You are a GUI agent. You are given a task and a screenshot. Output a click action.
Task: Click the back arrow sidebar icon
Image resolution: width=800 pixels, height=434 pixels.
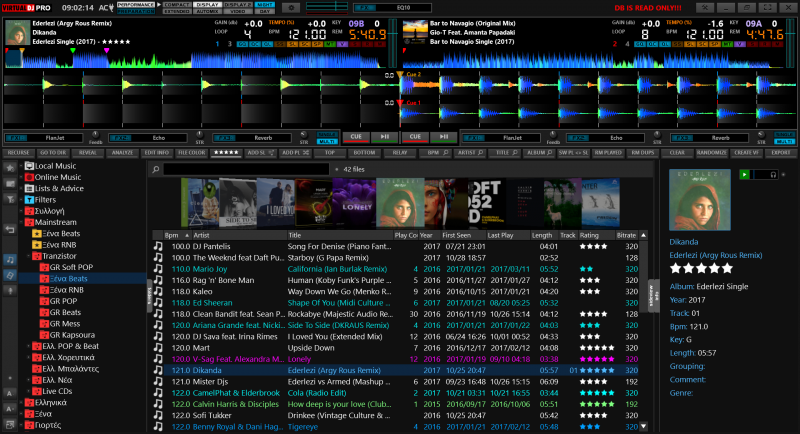click(x=10, y=230)
